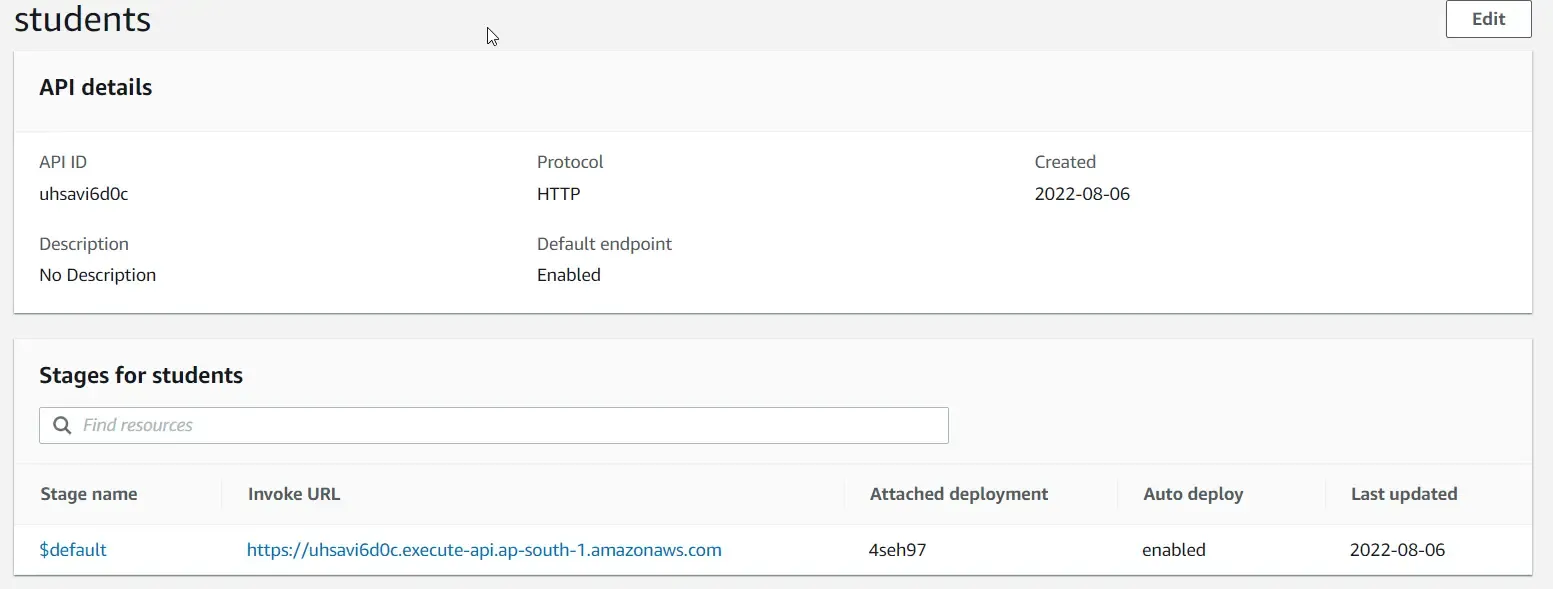Select the API ID value uhsavi6d0c
The height and width of the screenshot is (589, 1553).
click(84, 193)
